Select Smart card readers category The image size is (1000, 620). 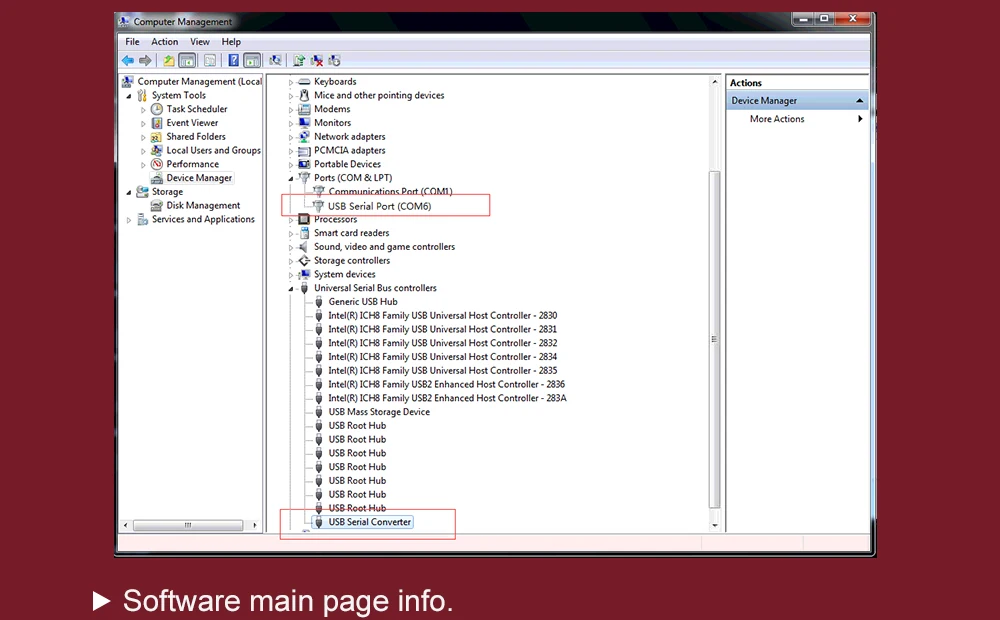coord(351,233)
